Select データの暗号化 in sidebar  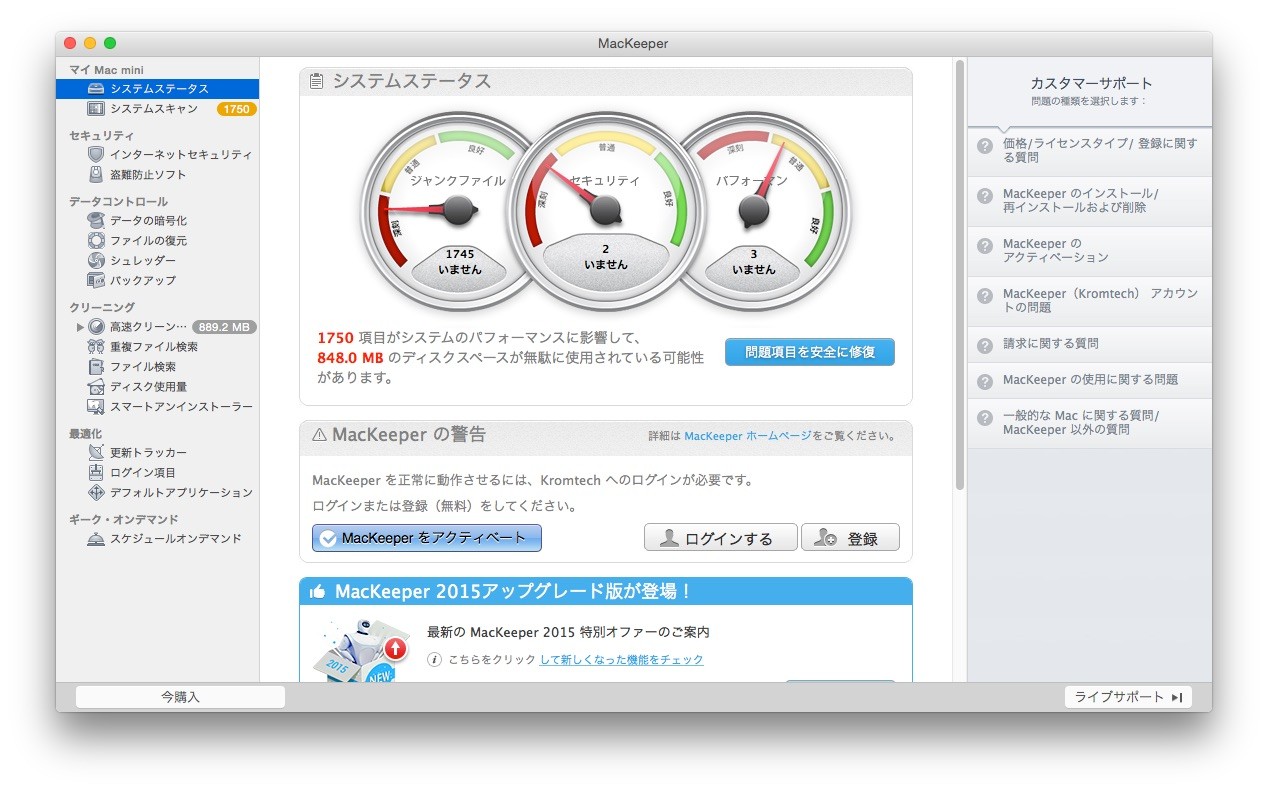157,221
